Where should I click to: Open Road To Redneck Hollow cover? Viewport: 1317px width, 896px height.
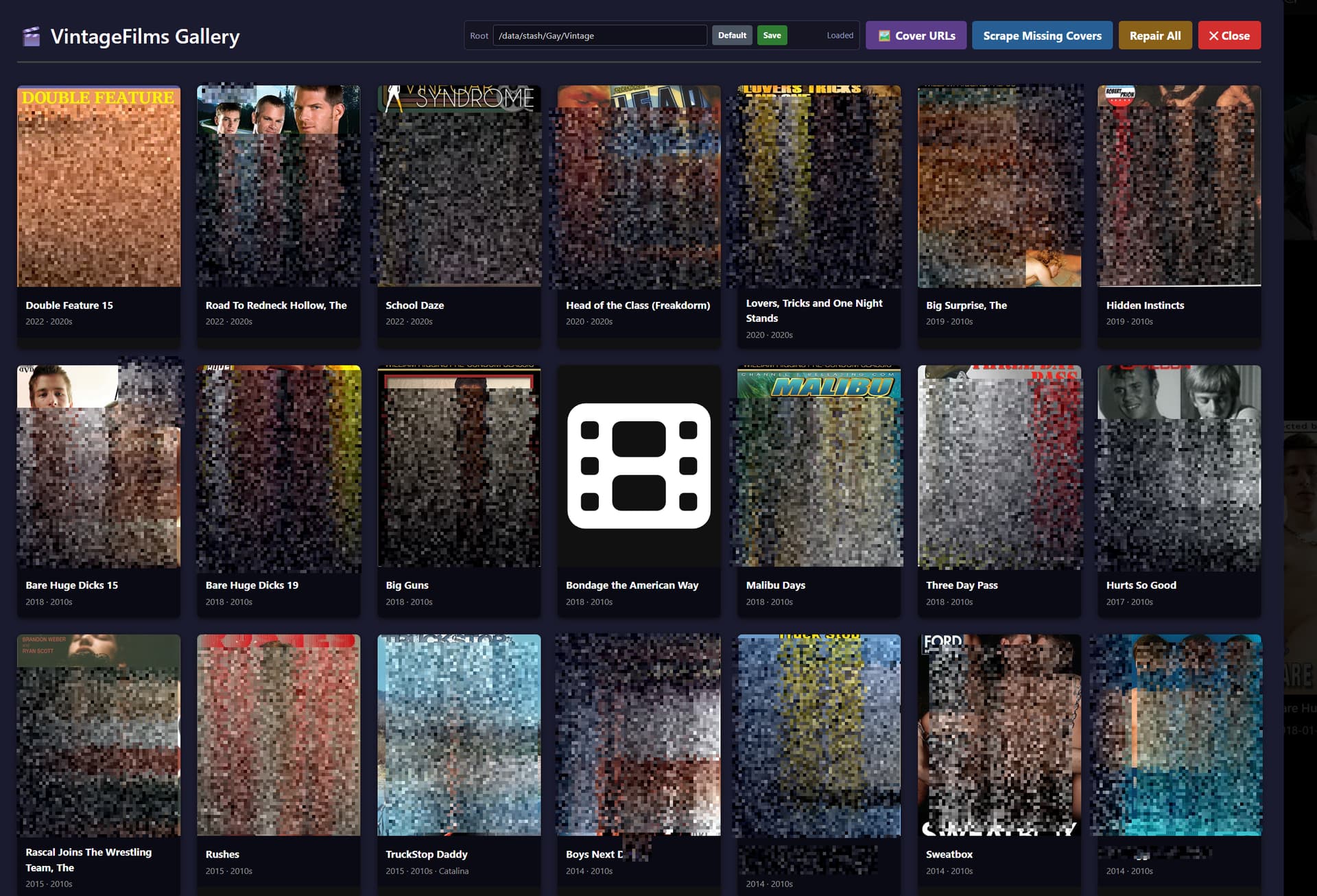[x=278, y=187]
